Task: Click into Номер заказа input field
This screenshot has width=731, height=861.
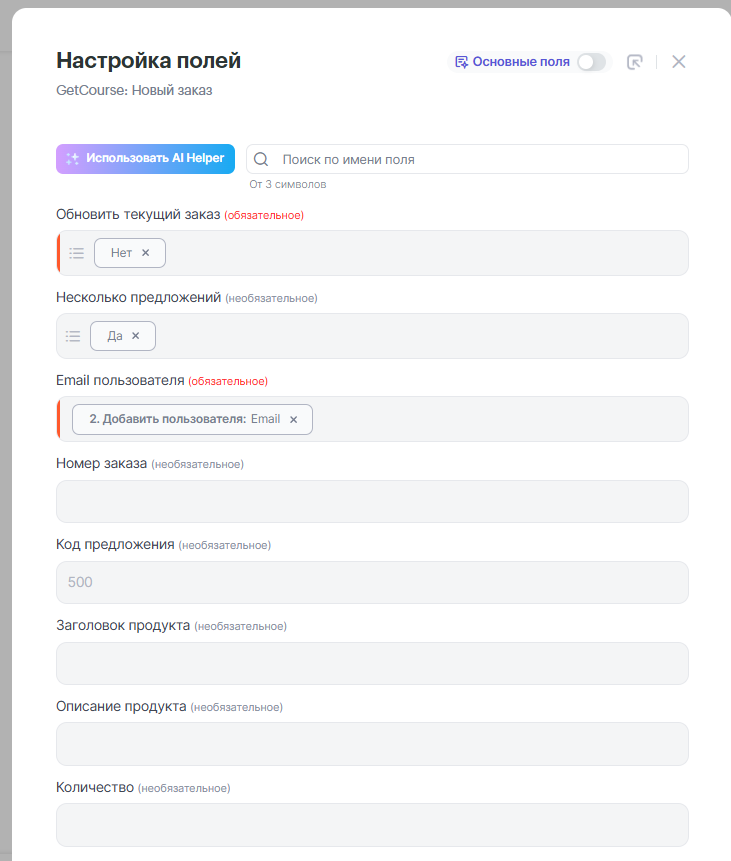Action: tap(372, 501)
